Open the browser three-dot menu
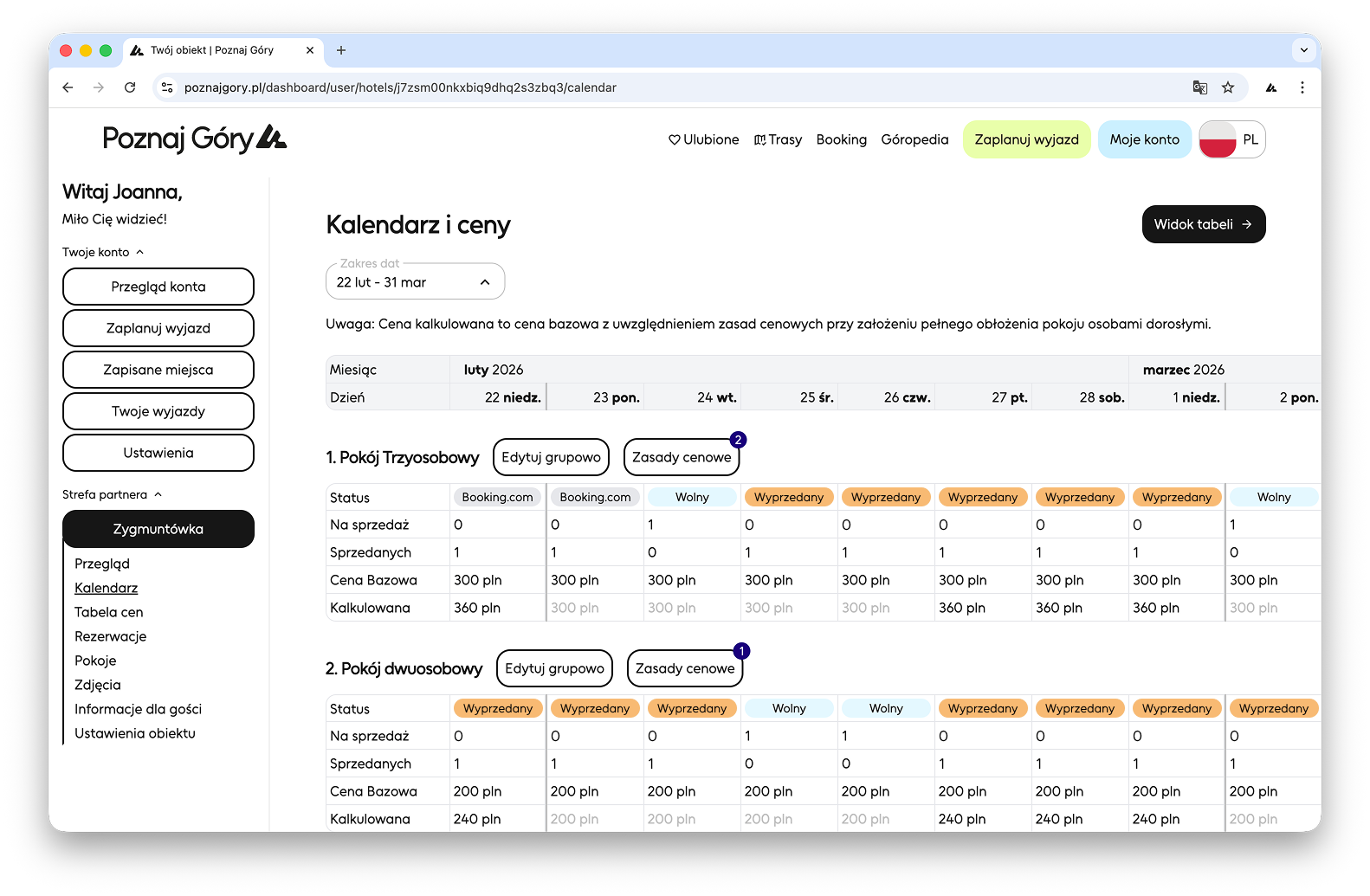 tap(1302, 87)
